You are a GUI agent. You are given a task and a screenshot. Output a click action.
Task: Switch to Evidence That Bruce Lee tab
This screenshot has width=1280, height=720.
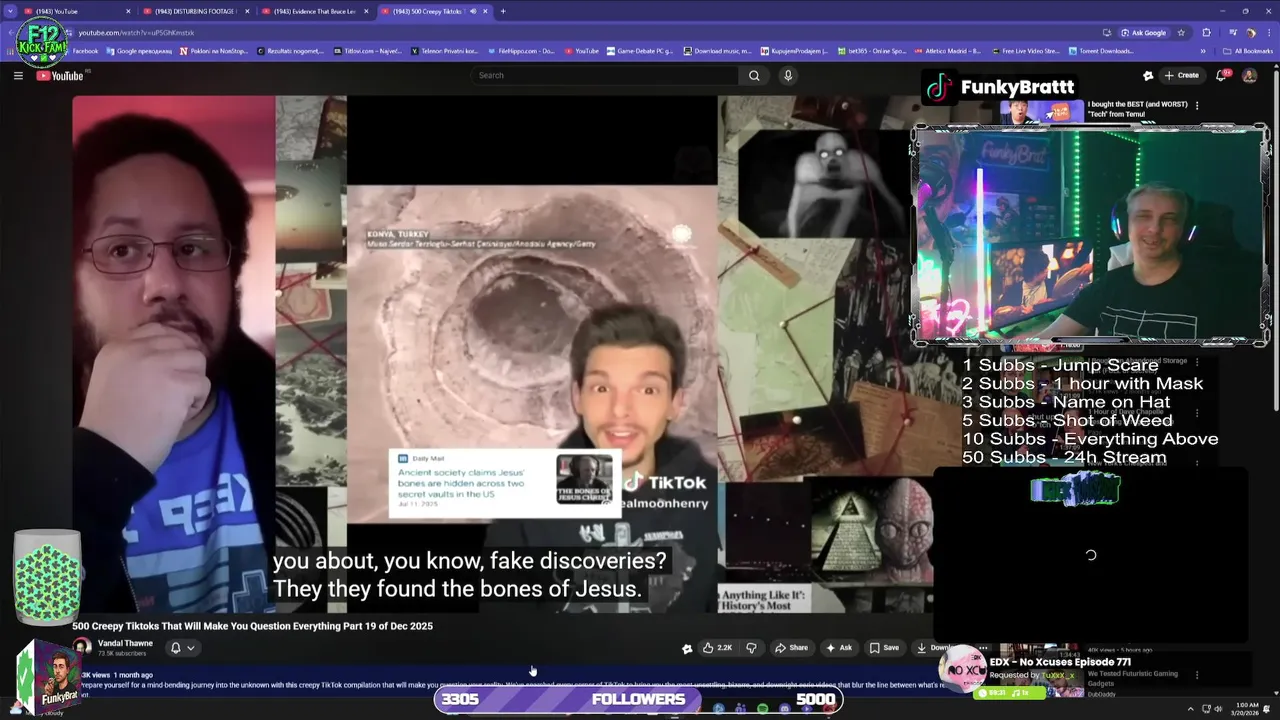click(x=314, y=11)
